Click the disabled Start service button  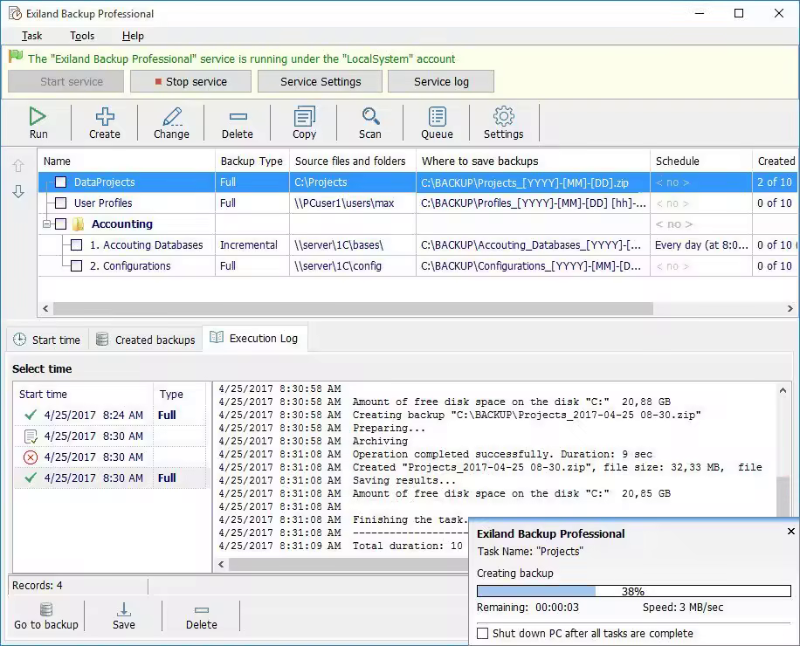[66, 82]
